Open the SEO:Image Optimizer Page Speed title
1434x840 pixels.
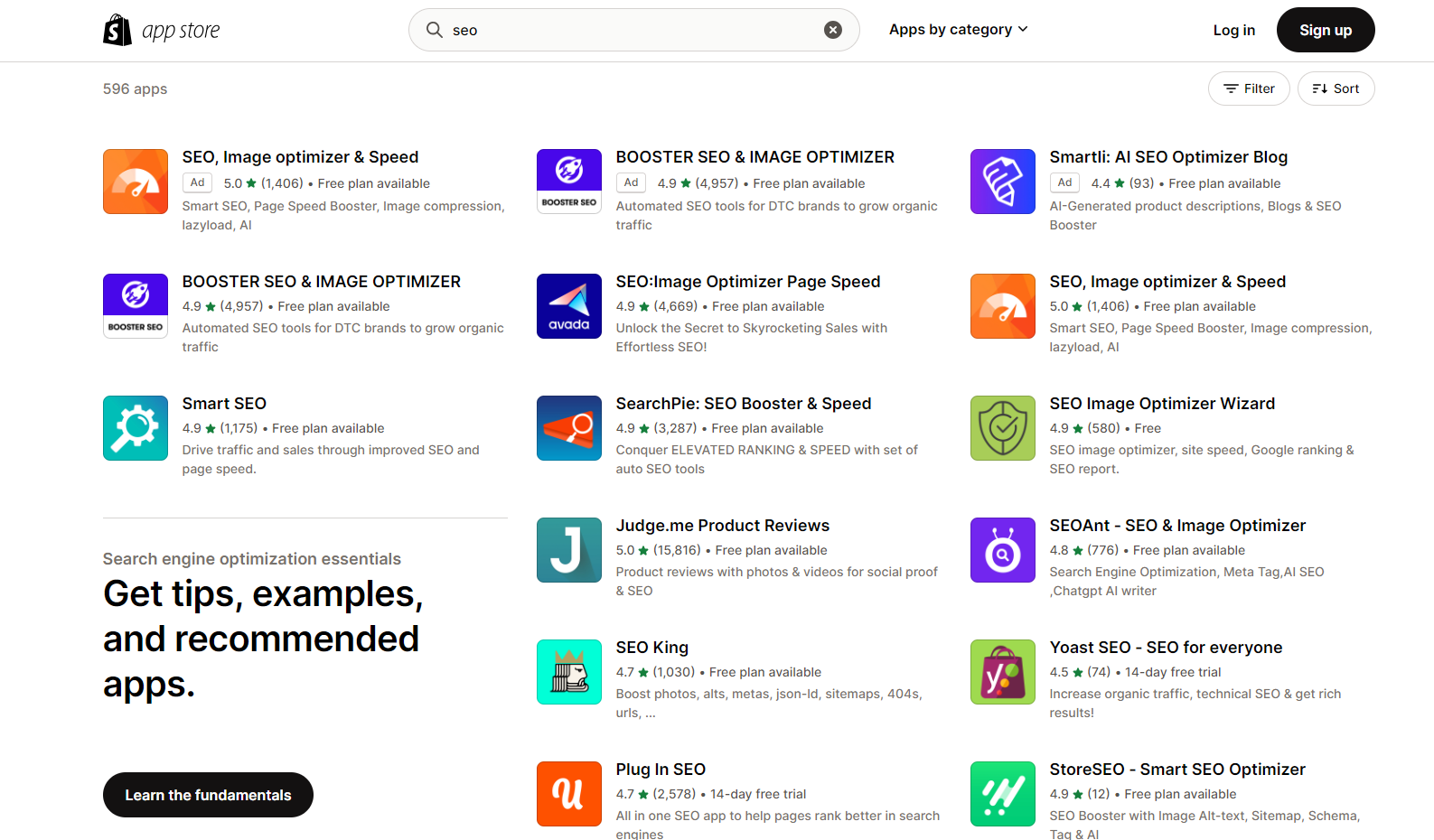tap(748, 282)
